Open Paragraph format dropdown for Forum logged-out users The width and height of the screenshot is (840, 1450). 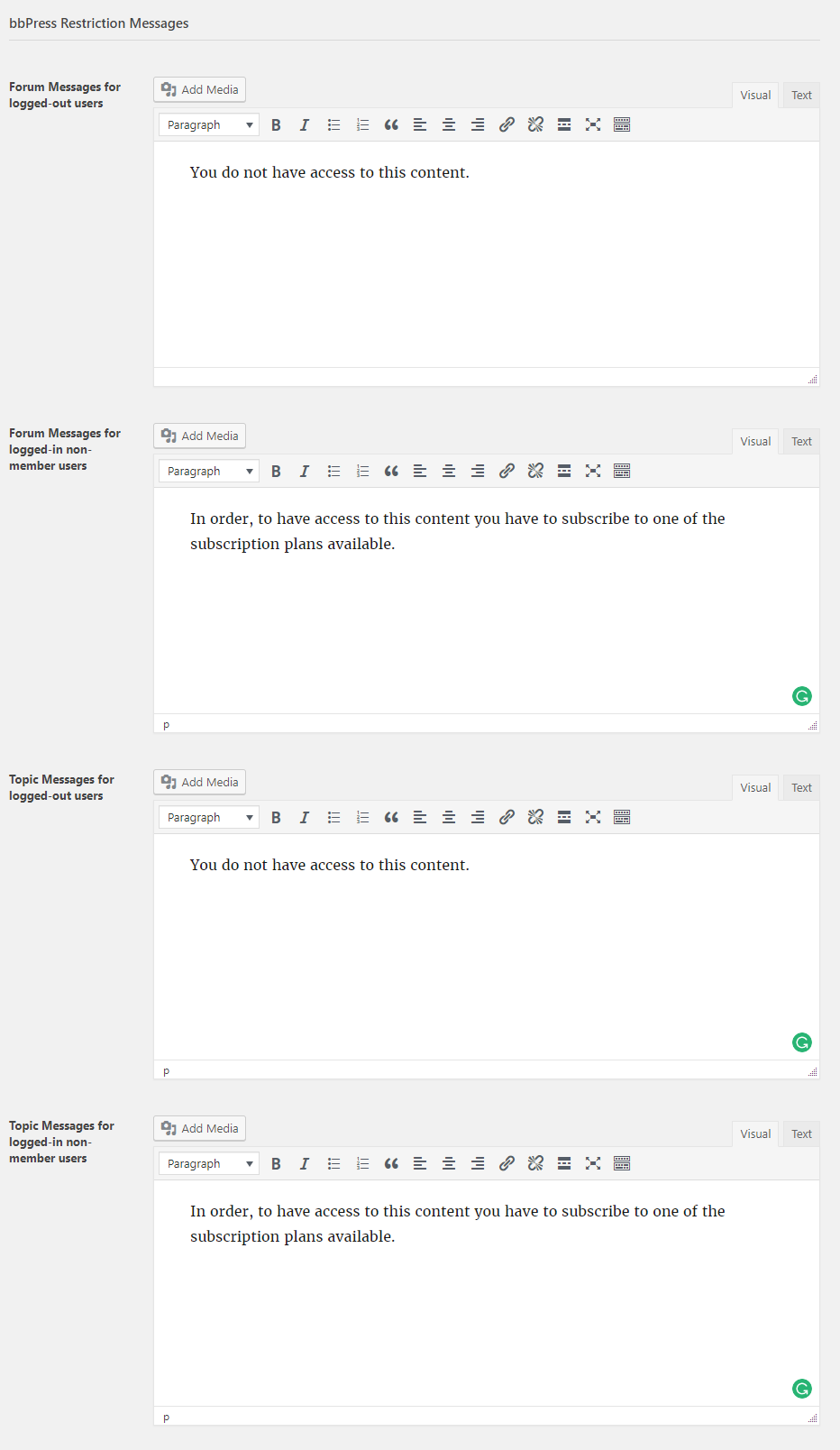[209, 125]
